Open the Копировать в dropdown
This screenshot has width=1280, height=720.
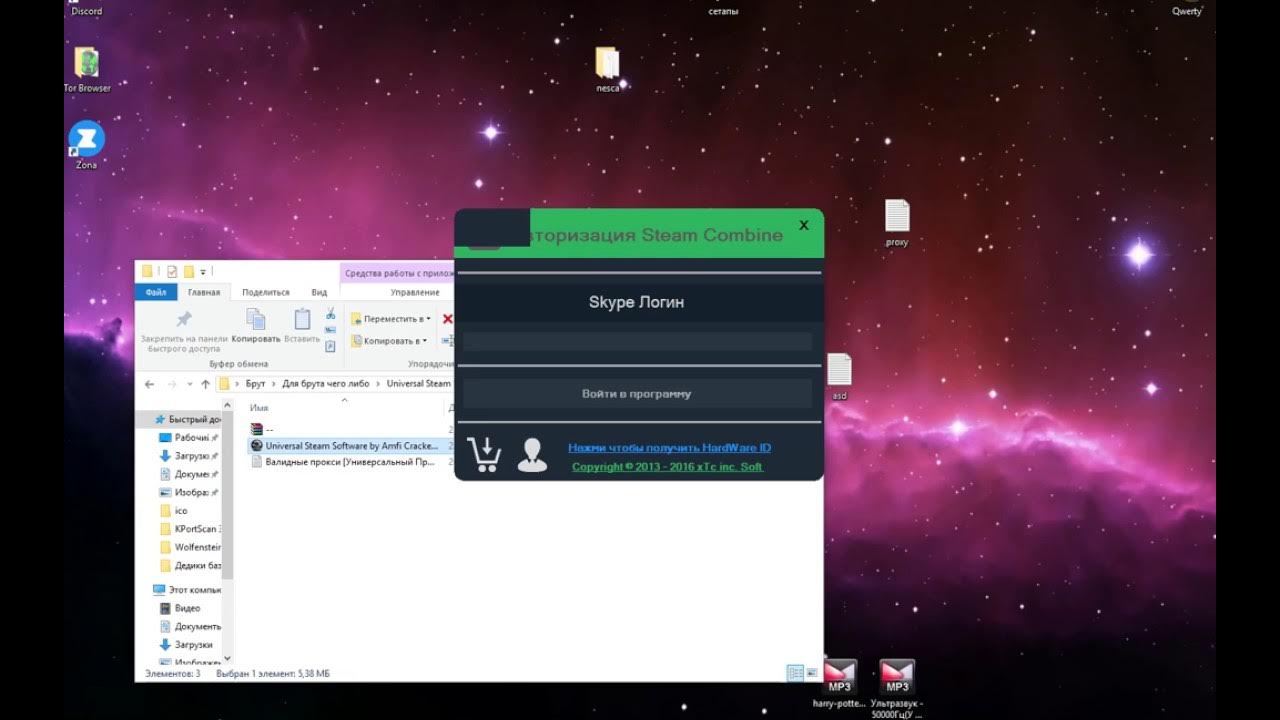click(x=391, y=341)
